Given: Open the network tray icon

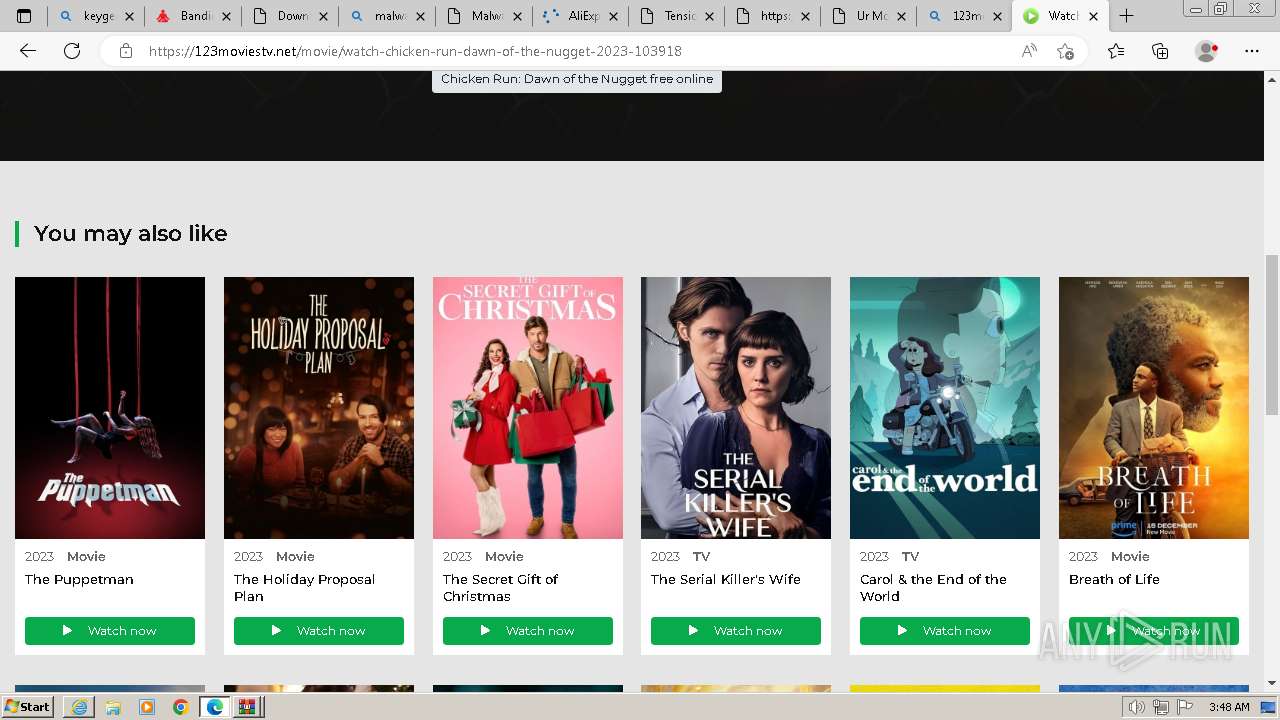Looking at the screenshot, I should pyautogui.click(x=1161, y=707).
